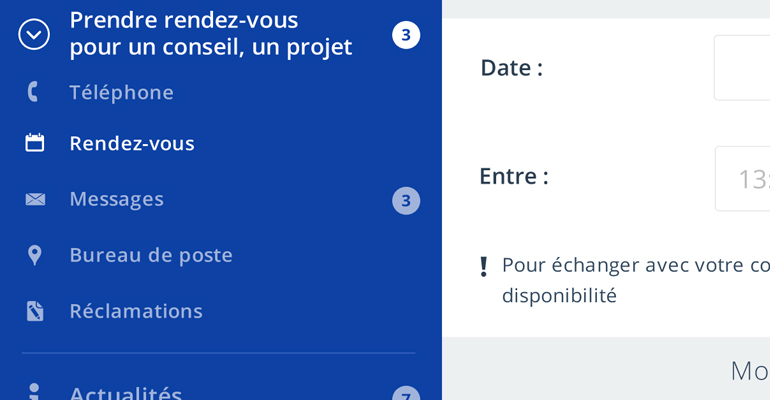Viewport: 770px width, 400px height.
Task: Open the Réclamations section
Action: pyautogui.click(x=136, y=311)
